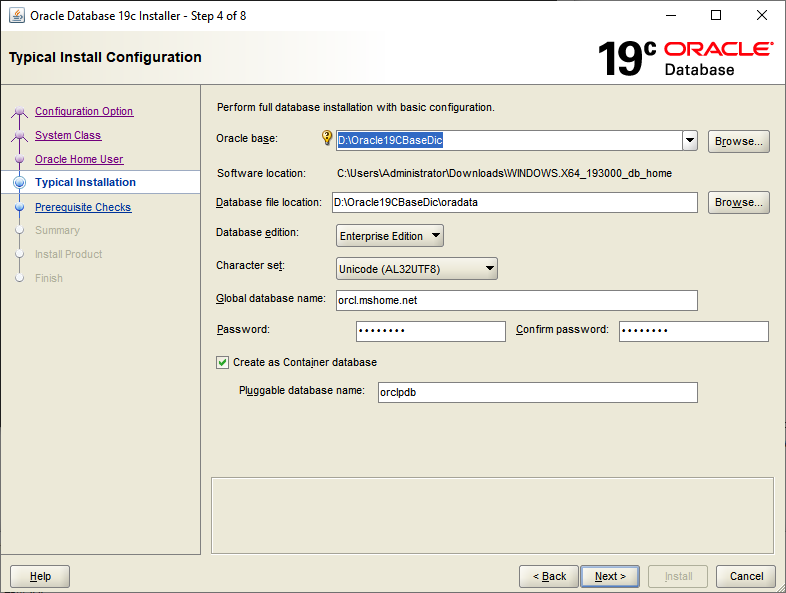Click the empty message panel at bottom
This screenshot has width=786, height=593.
tap(492, 516)
